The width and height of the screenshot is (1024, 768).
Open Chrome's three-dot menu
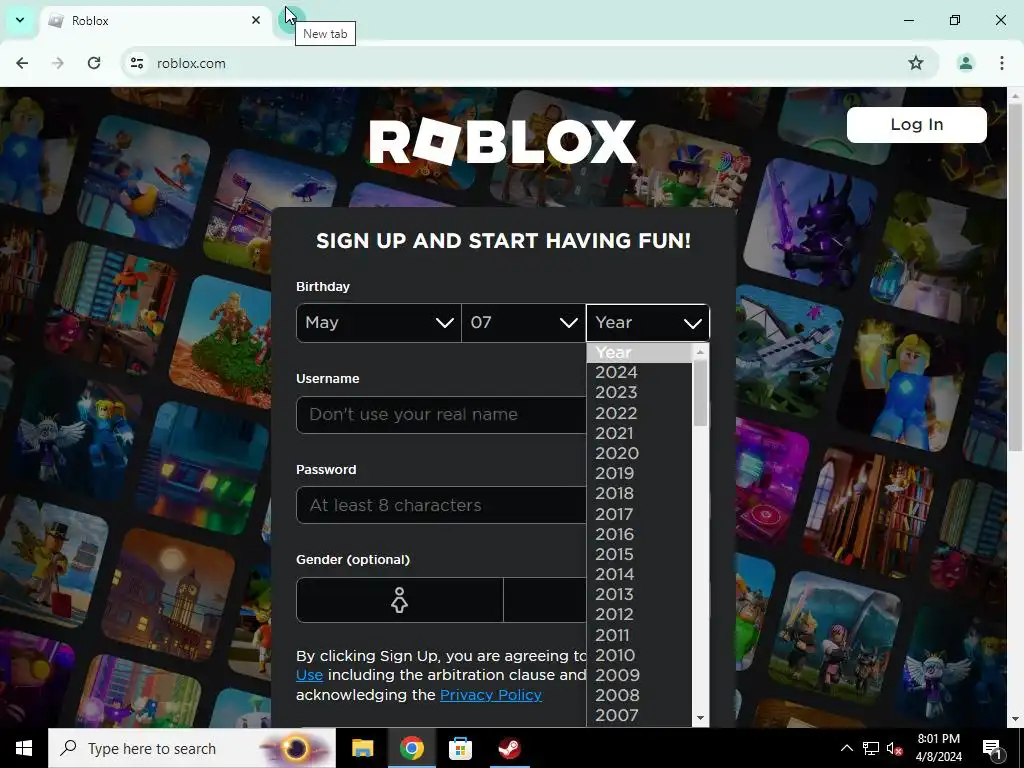click(x=1001, y=63)
